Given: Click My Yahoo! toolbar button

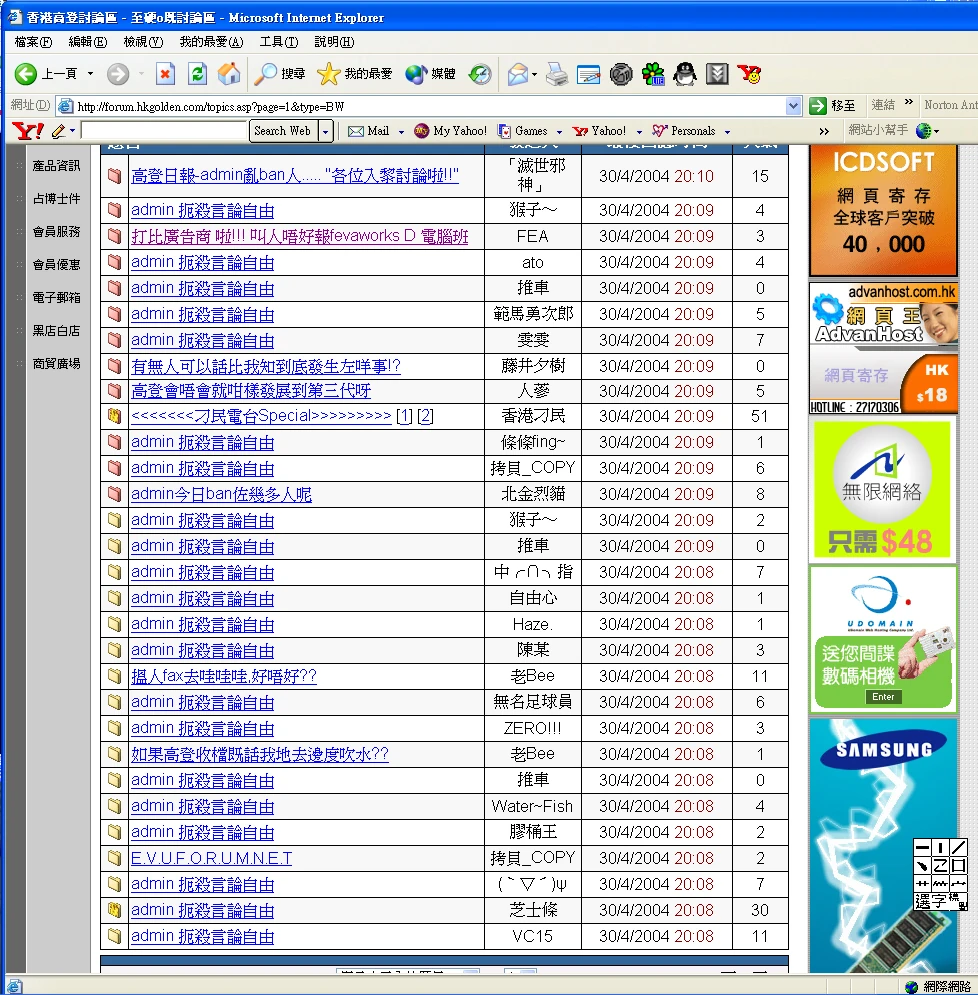Looking at the screenshot, I should tap(450, 131).
